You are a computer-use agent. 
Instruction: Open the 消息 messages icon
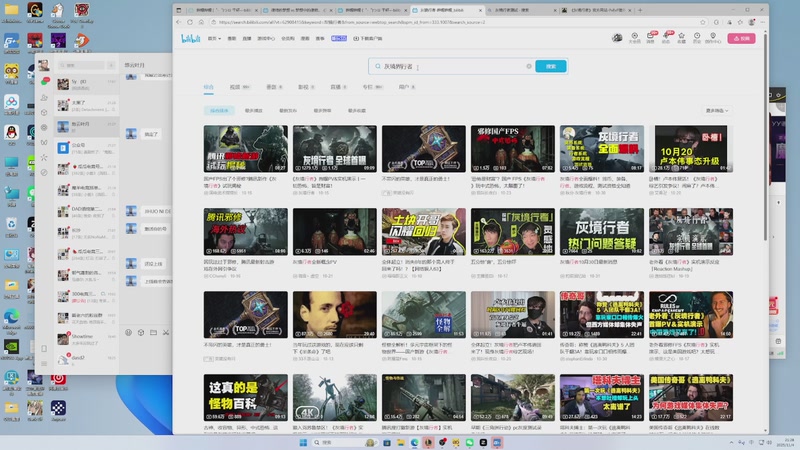click(651, 38)
